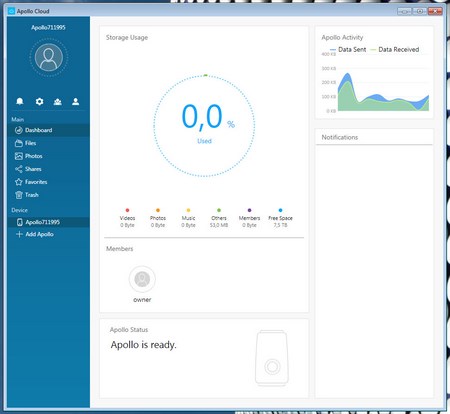
Task: Open settings gear icon in sidebar
Action: tap(39, 101)
